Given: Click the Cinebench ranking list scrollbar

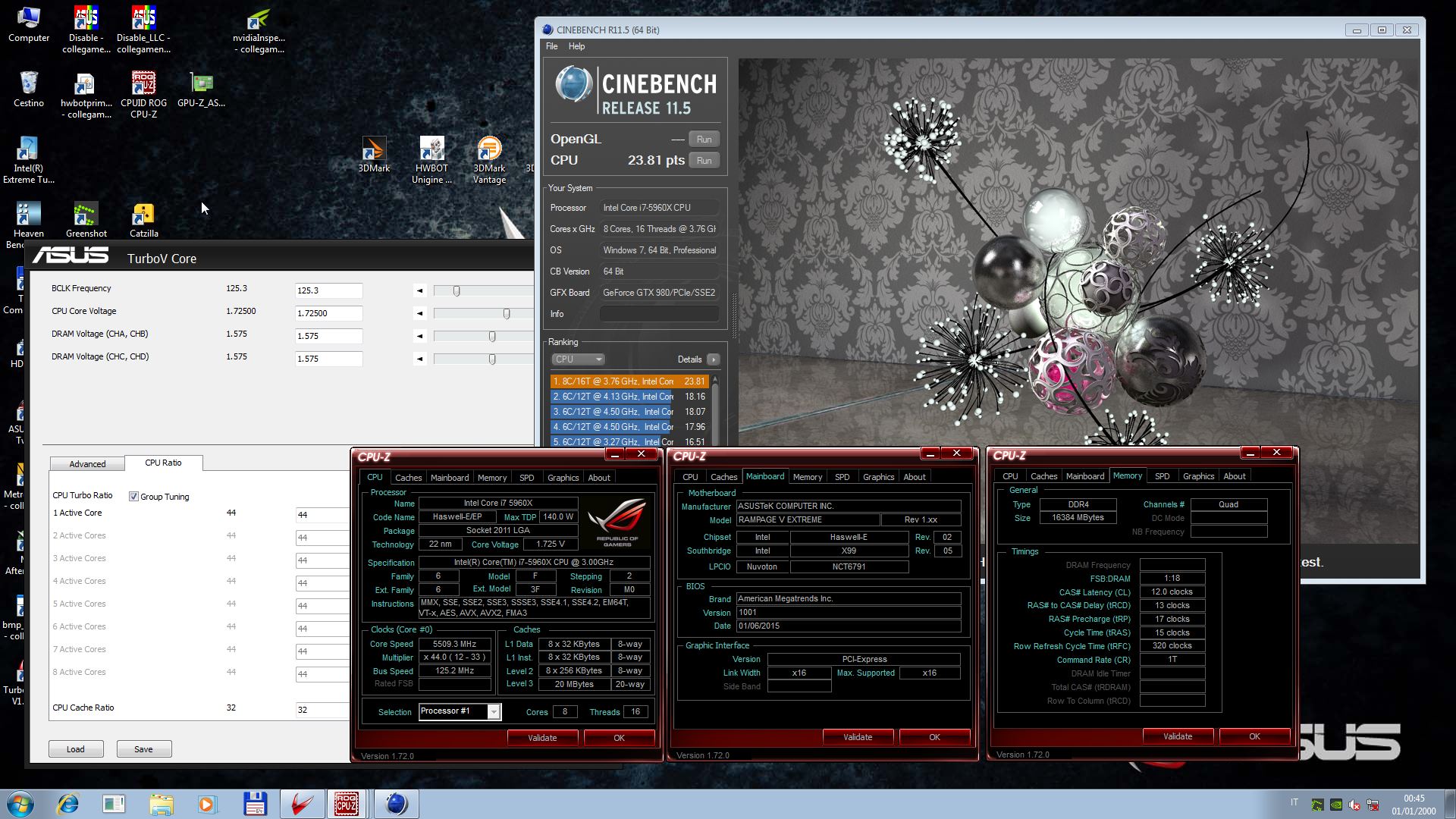Looking at the screenshot, I should point(714,409).
